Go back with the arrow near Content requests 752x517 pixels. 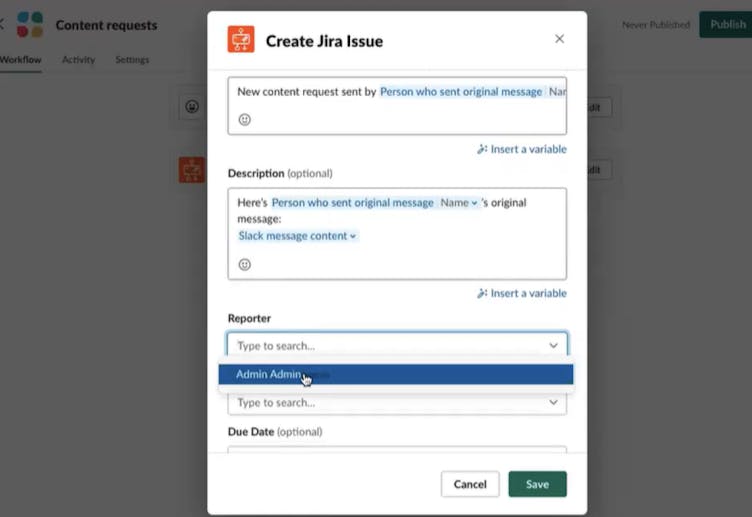coord(2,24)
